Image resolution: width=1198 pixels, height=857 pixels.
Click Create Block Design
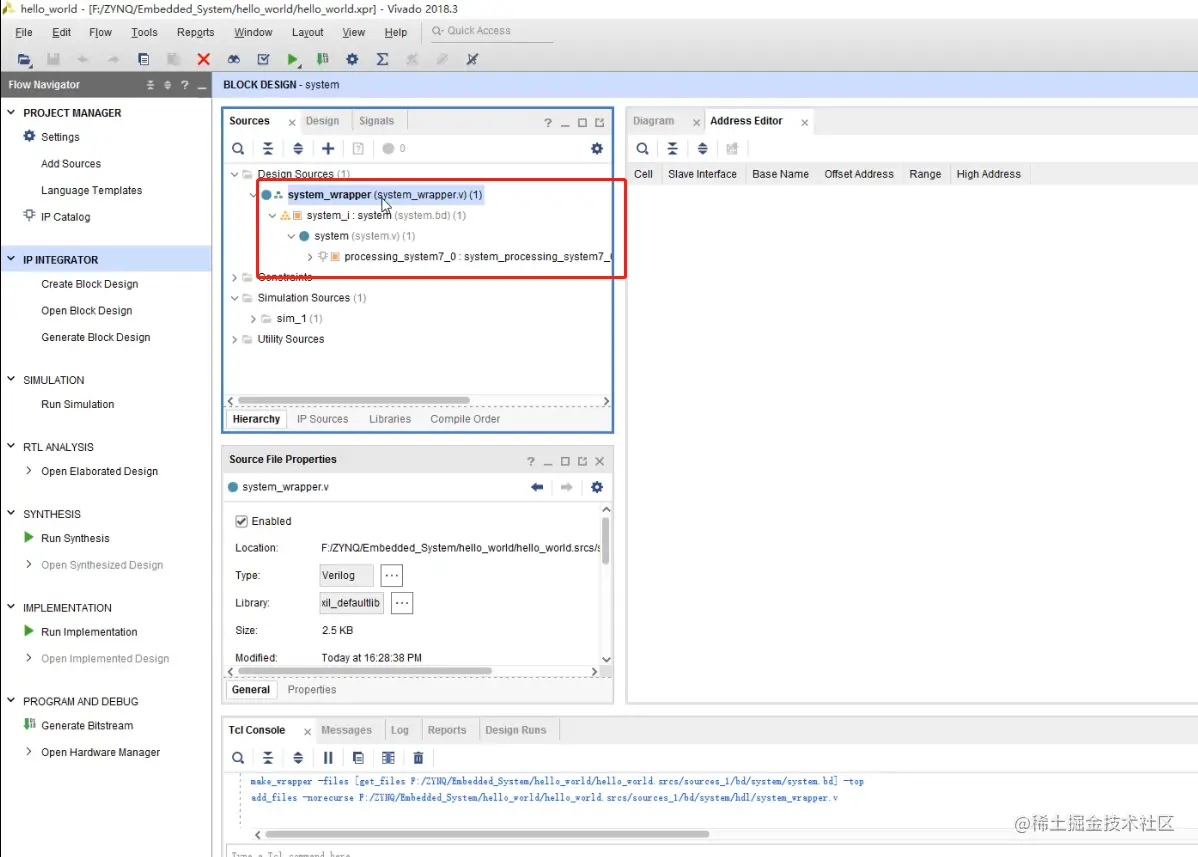(x=89, y=284)
